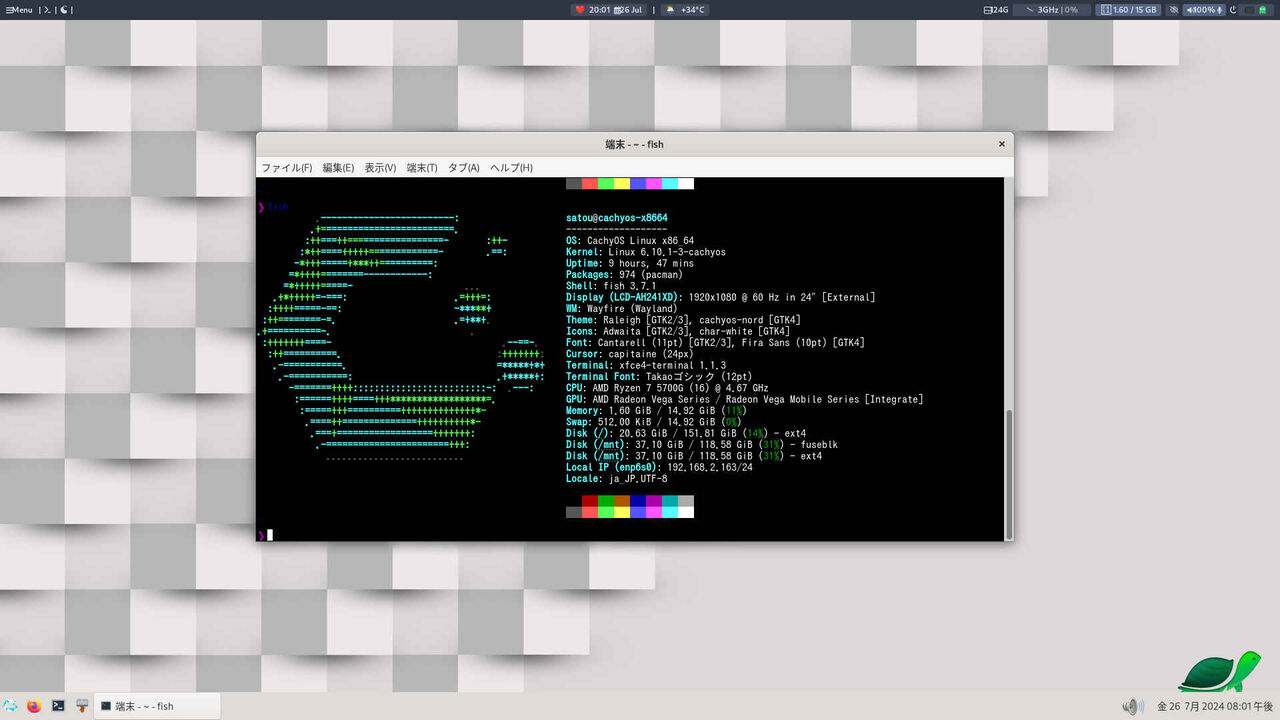Toggle the crossed-eye idle inhibitor icon
The width and height of the screenshot is (1280, 720).
tap(1173, 10)
